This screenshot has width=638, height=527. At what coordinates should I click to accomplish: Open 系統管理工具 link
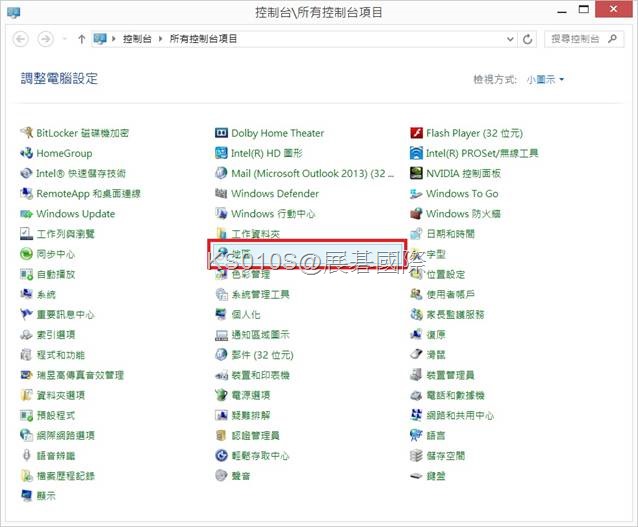(260, 294)
